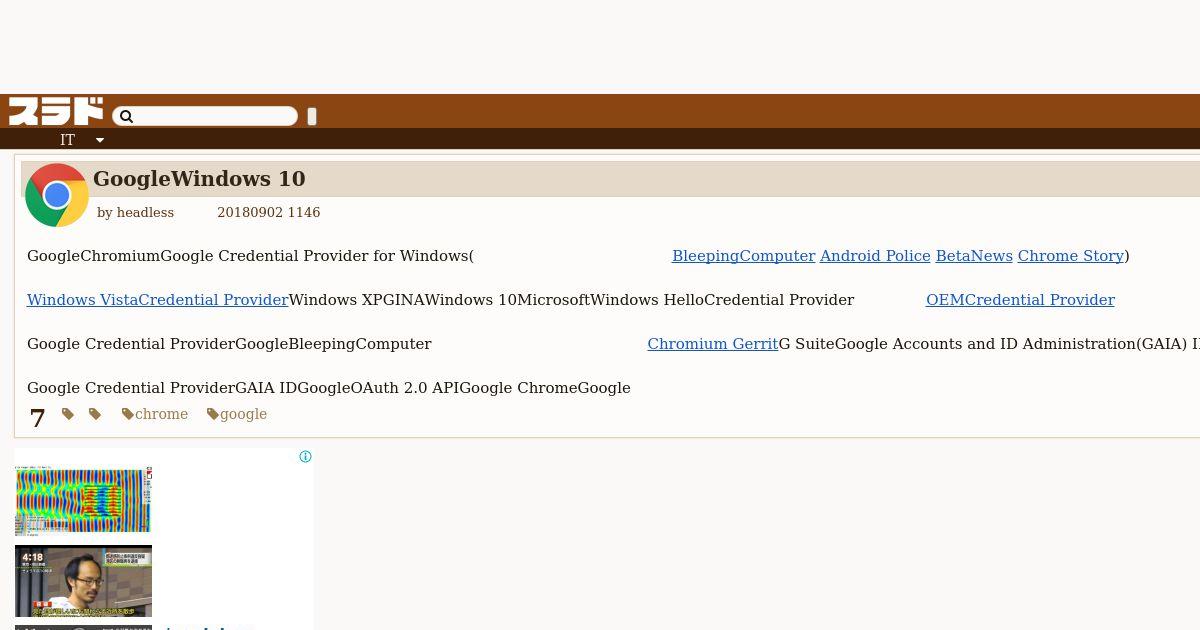Click the スラド site logo
The width and height of the screenshot is (1200, 630).
pos(56,111)
